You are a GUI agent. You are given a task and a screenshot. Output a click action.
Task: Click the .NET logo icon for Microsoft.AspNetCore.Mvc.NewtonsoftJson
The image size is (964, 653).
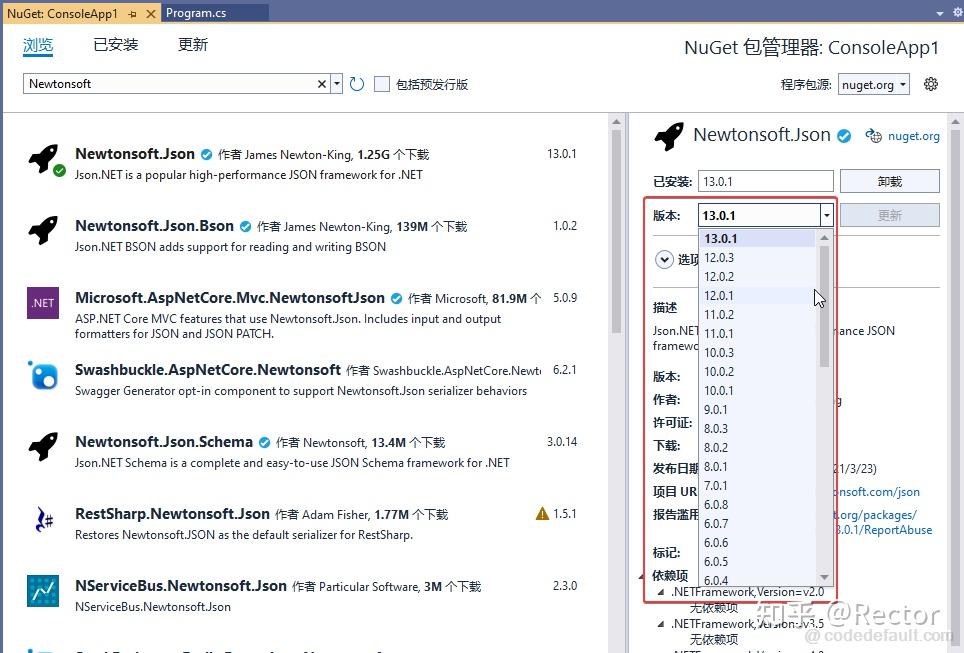42,302
